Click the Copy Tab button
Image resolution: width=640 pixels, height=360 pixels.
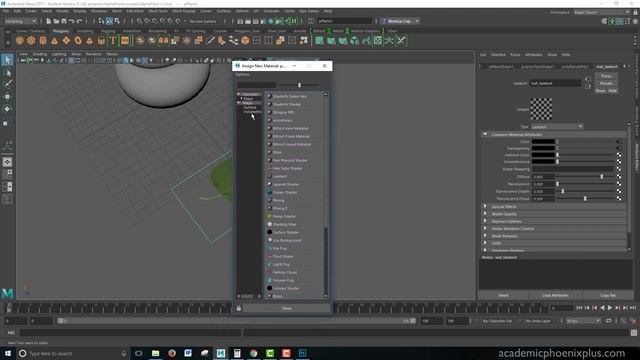608,295
